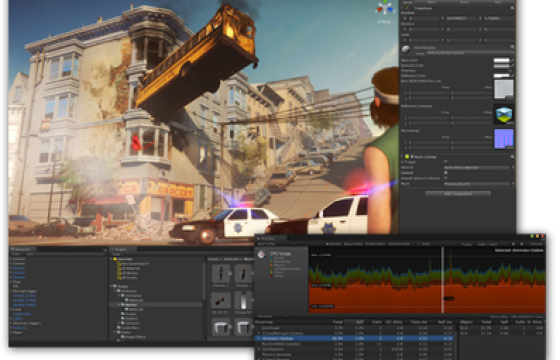The image size is (560, 360).
Task: Toggle the Scripts series in the CPU legend
Action: 277,258
